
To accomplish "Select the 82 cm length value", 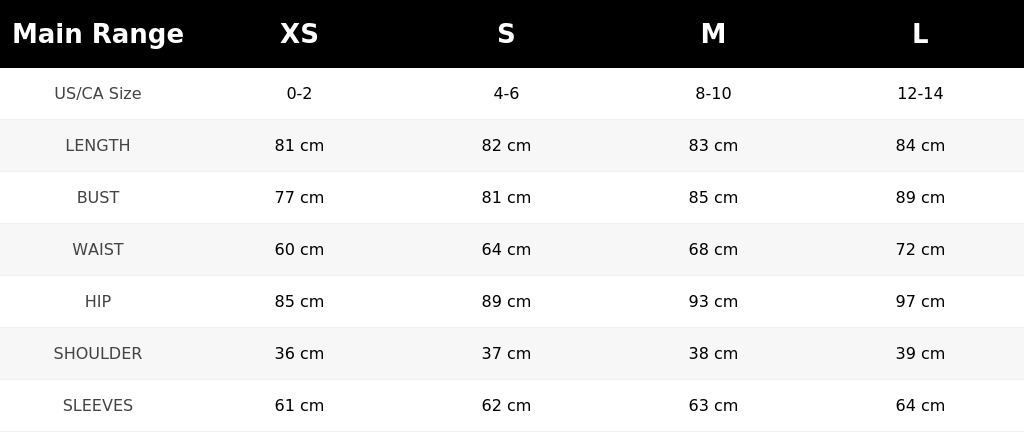I will (506, 146).
